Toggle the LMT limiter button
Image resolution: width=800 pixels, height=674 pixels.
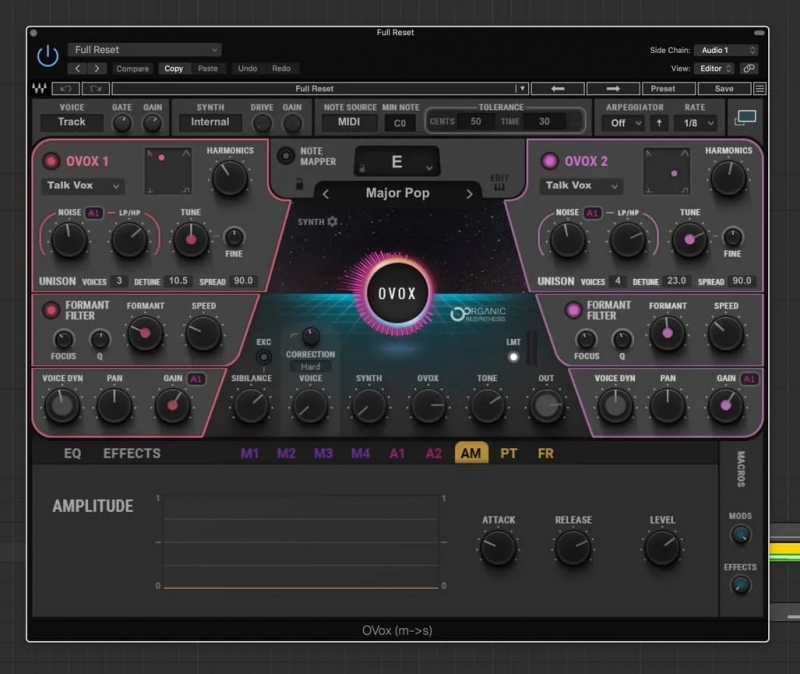click(513, 357)
